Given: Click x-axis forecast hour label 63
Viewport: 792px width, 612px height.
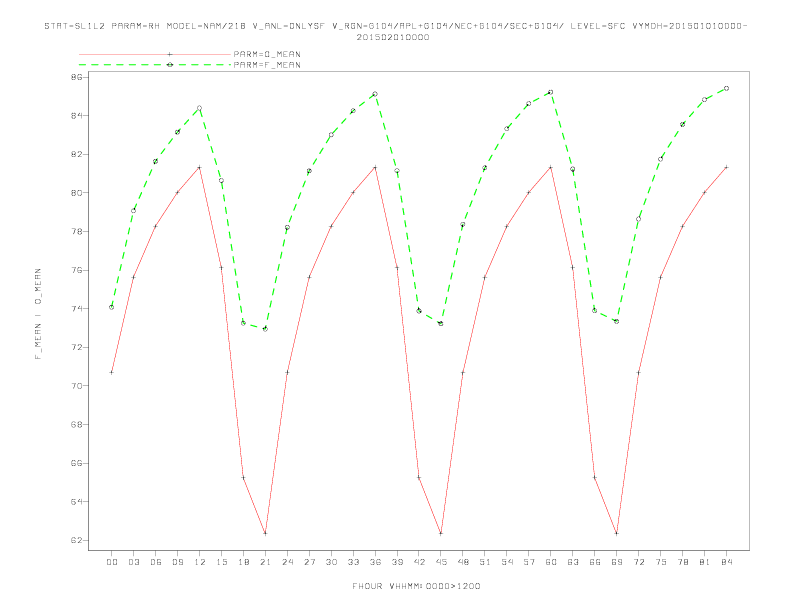Looking at the screenshot, I should coord(573,562).
